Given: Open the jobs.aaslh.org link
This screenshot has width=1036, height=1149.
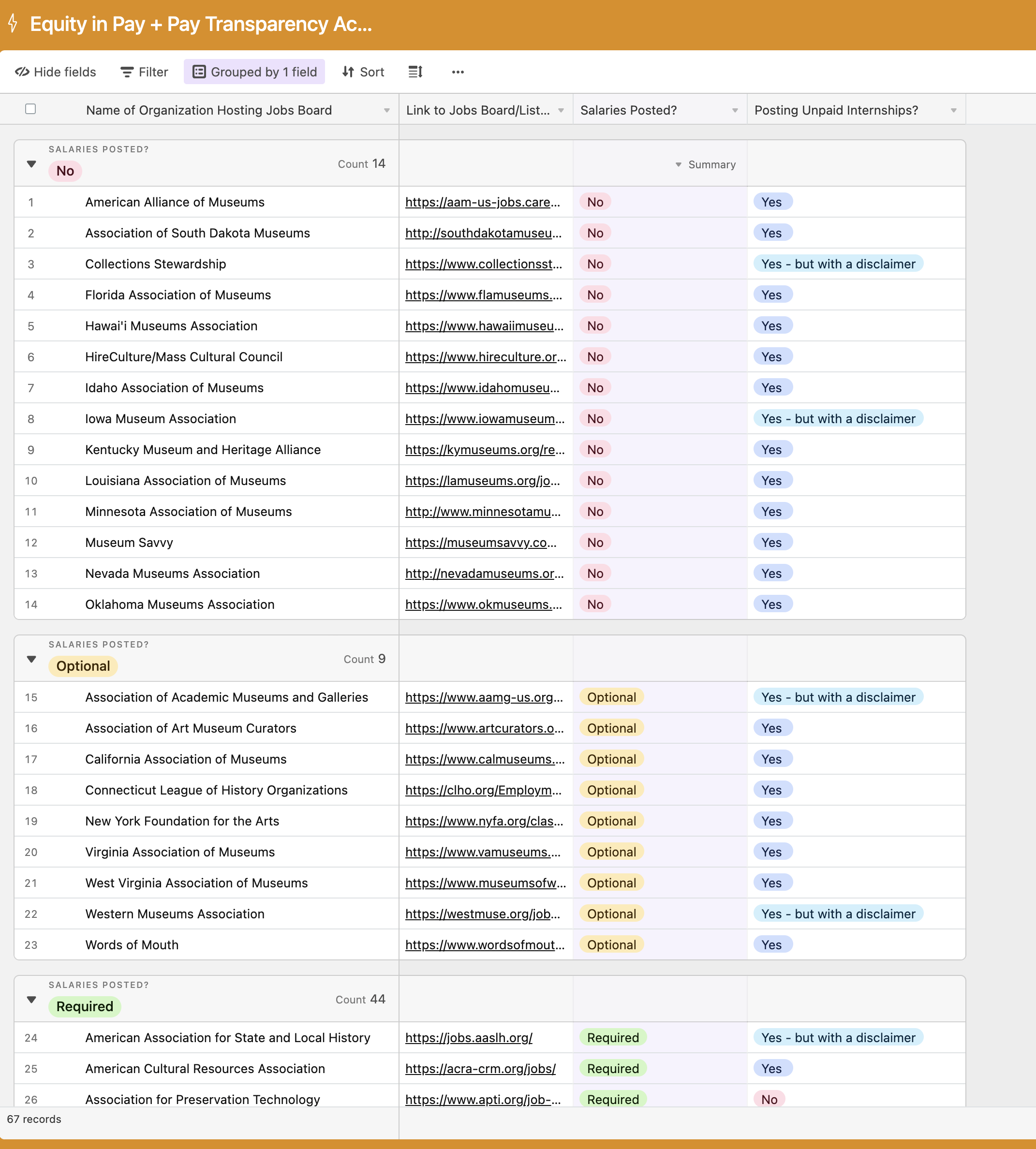Looking at the screenshot, I should point(469,1037).
